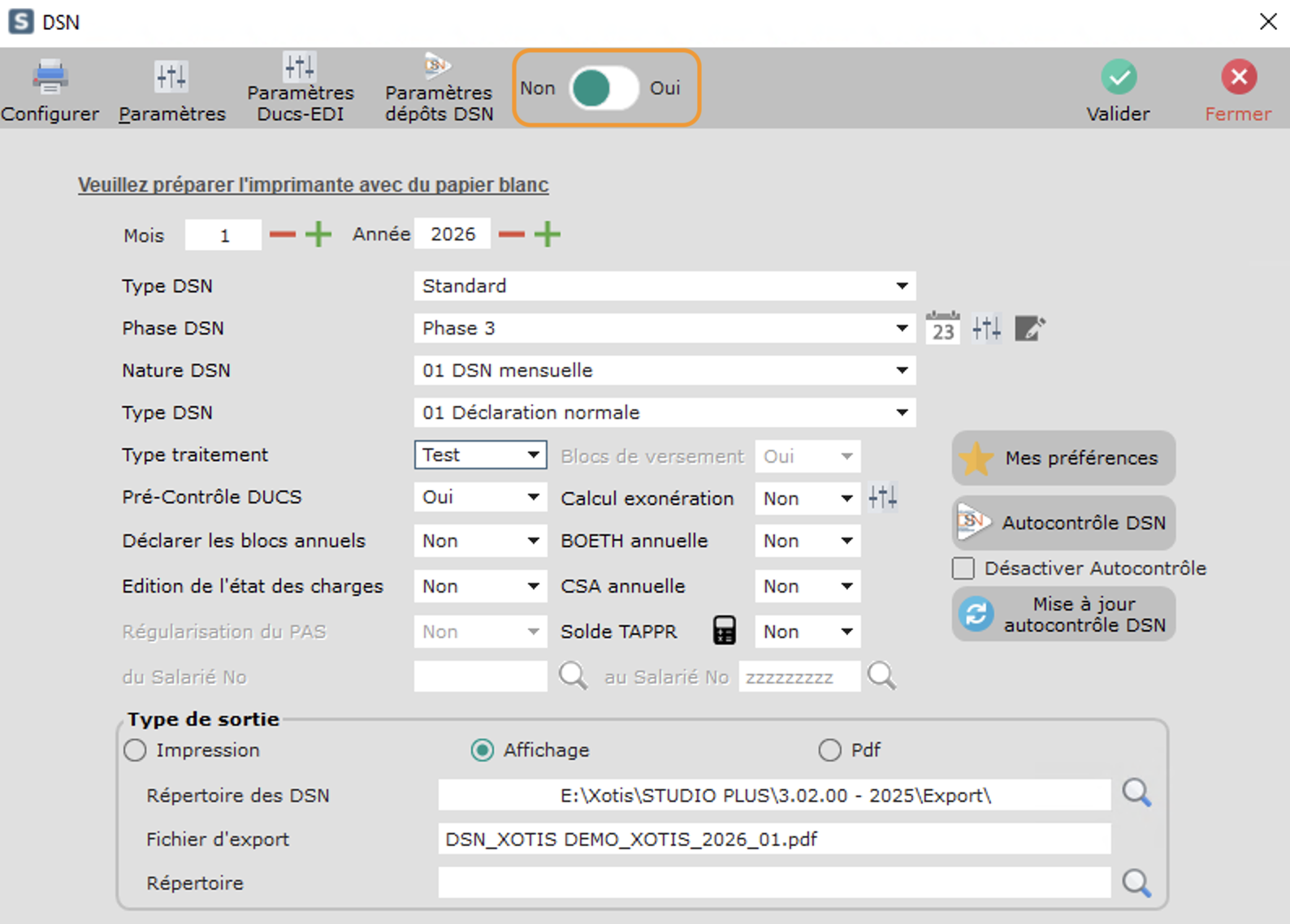This screenshot has width=1290, height=924.
Task: Click sliders icon next to Calcul exonération
Action: [x=882, y=497]
